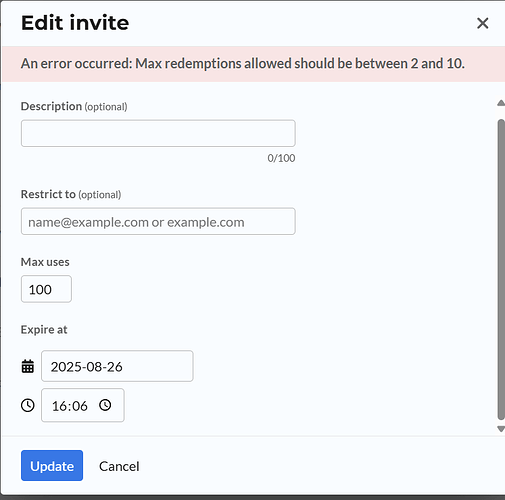Focus the Restrict to email field
The image size is (505, 500).
coord(158,221)
